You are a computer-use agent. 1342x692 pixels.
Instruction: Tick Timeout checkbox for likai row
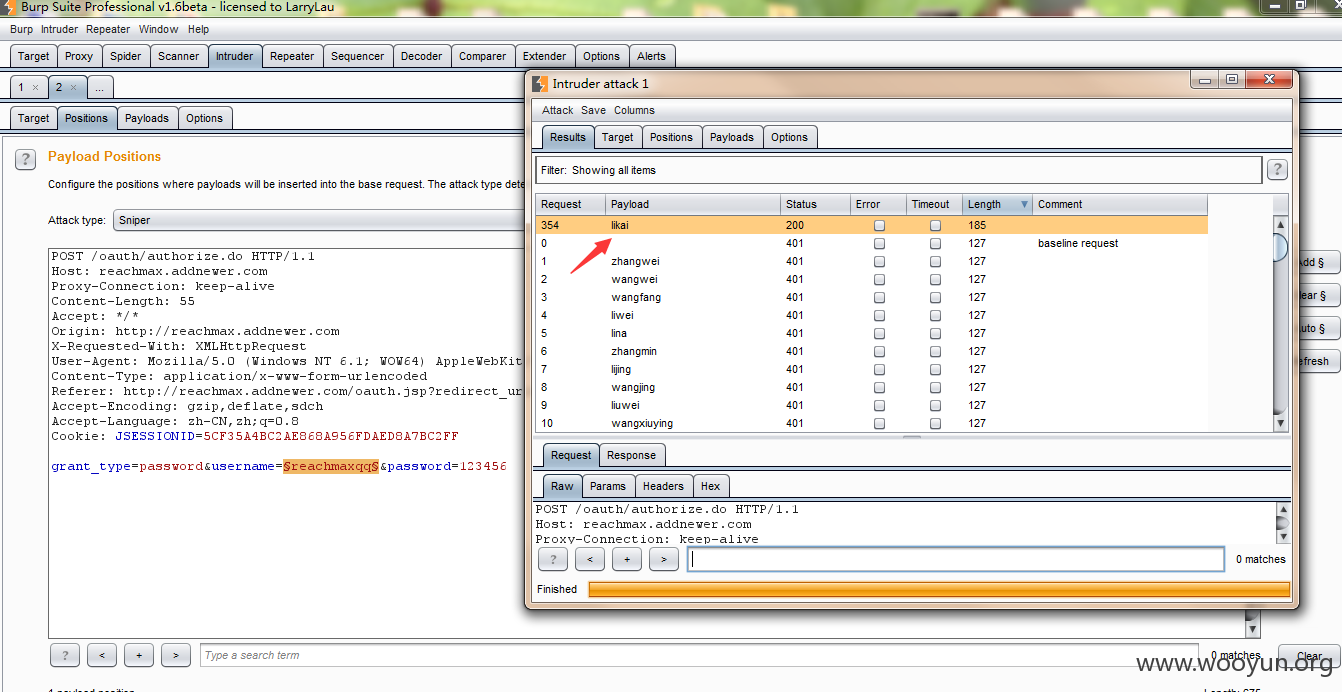935,226
